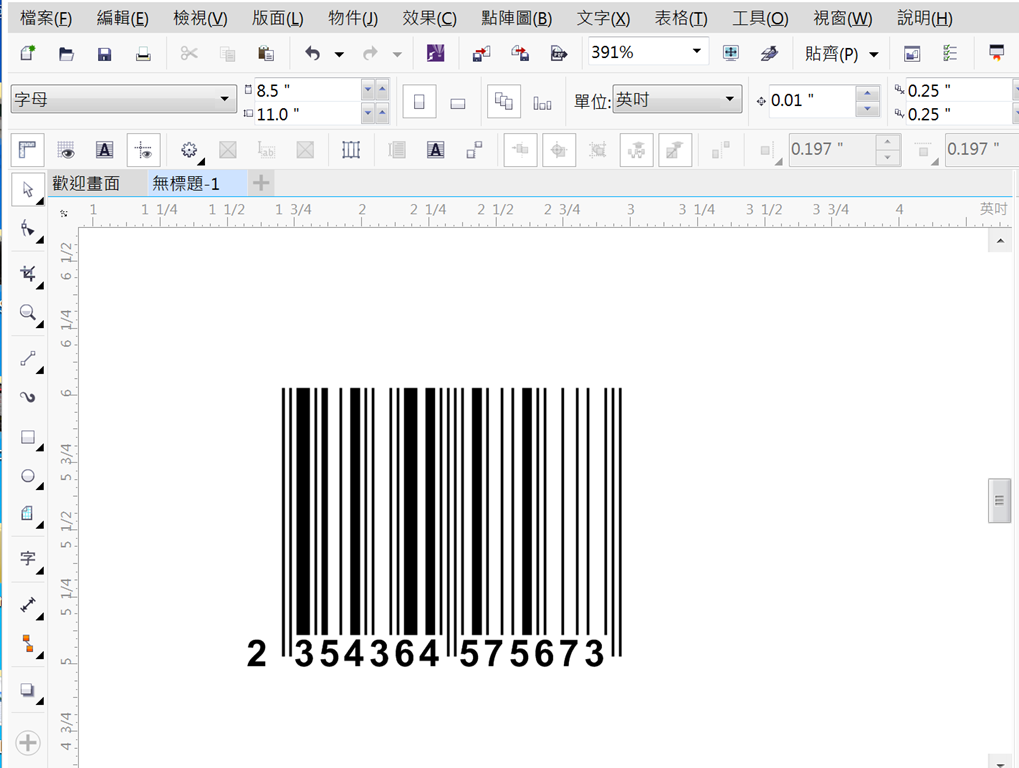Click the page width field showing 8.5"

click(307, 90)
